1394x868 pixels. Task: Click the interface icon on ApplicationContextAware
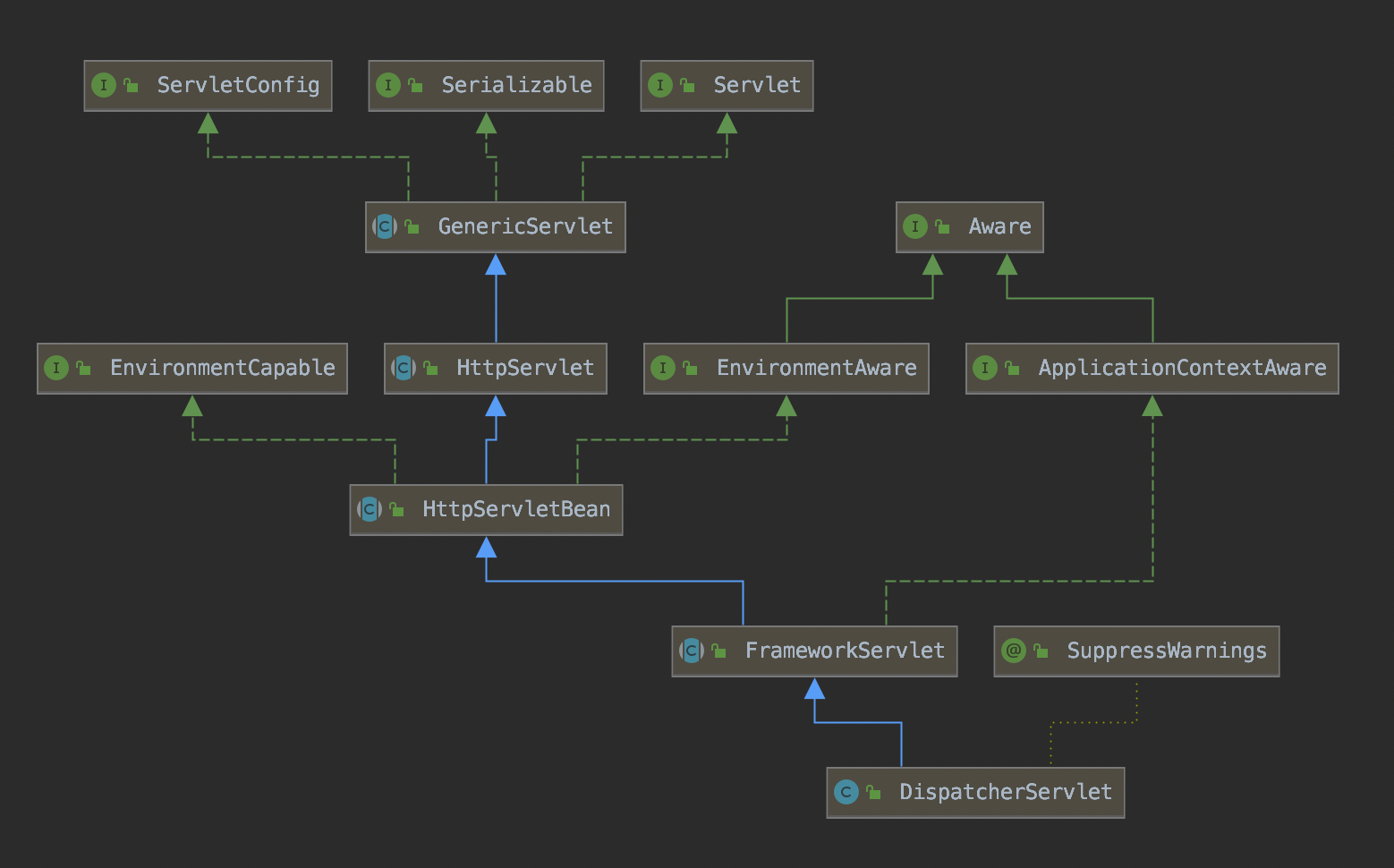click(x=984, y=369)
